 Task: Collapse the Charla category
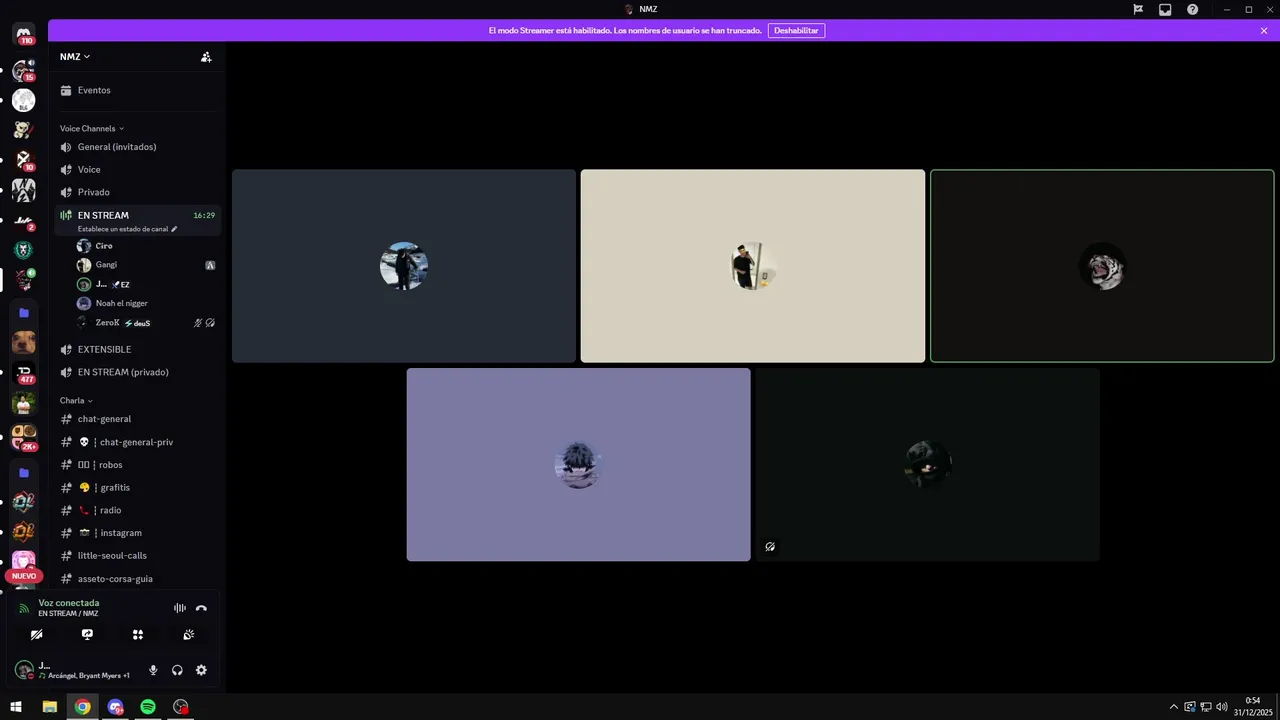click(x=76, y=401)
